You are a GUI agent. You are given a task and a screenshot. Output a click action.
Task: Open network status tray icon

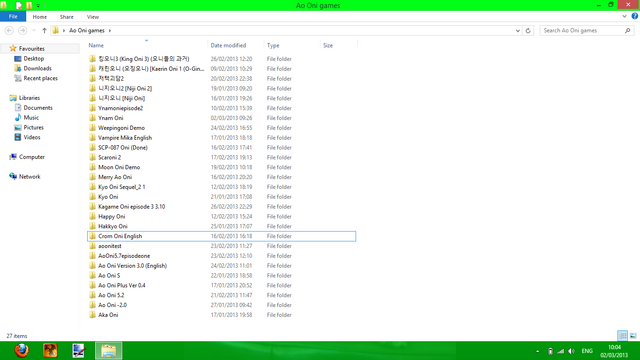561,351
